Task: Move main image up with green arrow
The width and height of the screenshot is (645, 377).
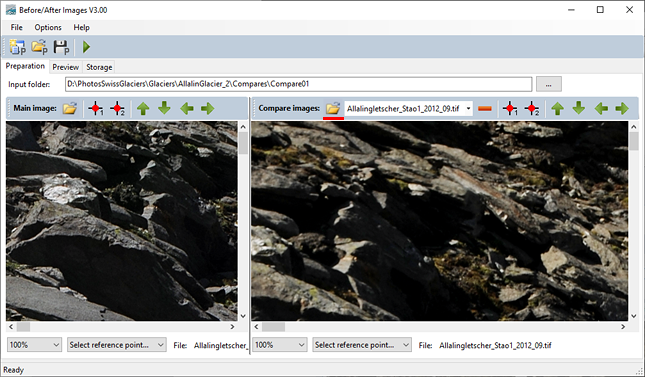Action: tap(143, 109)
